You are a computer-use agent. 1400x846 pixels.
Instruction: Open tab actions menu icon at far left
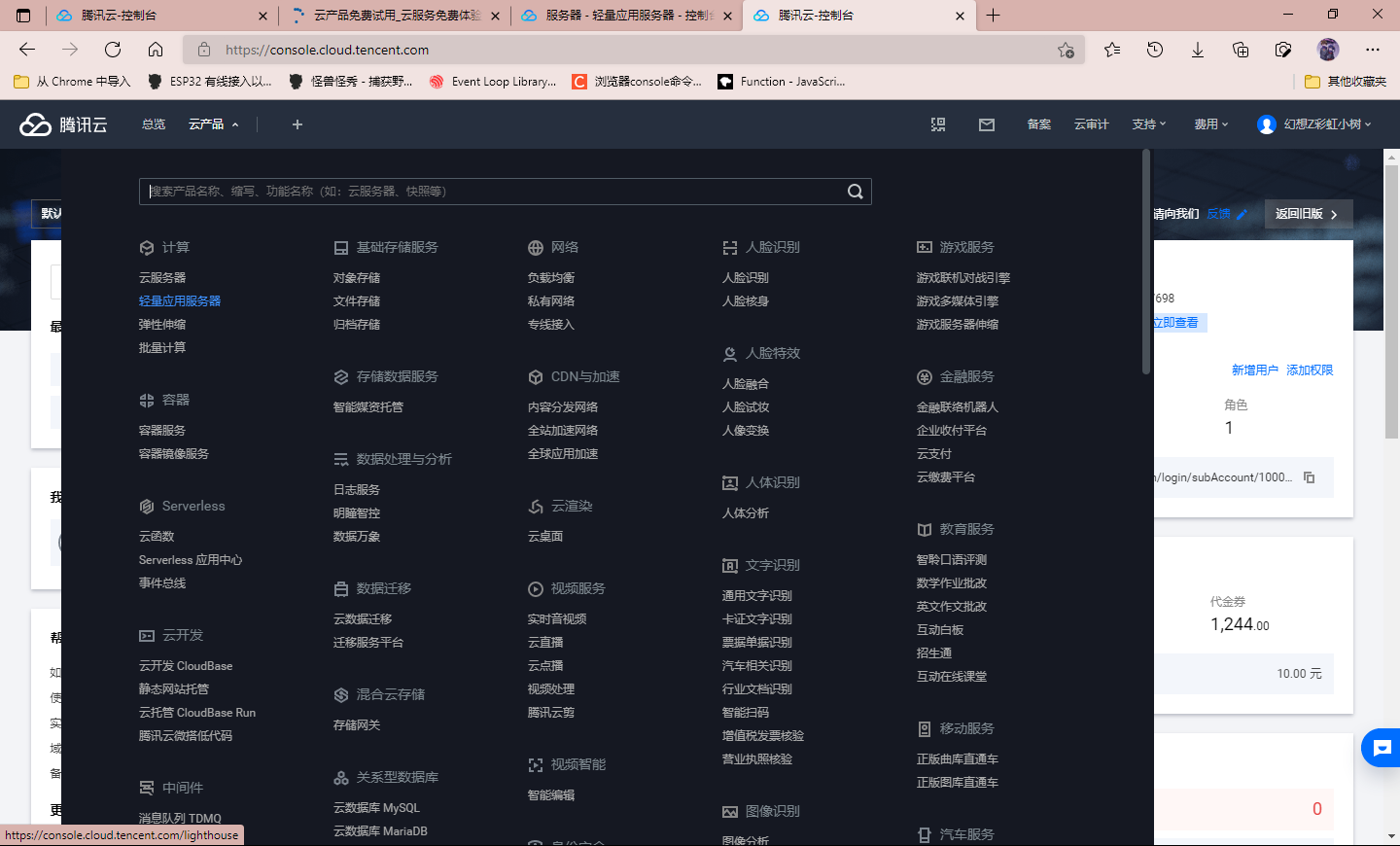click(x=23, y=16)
